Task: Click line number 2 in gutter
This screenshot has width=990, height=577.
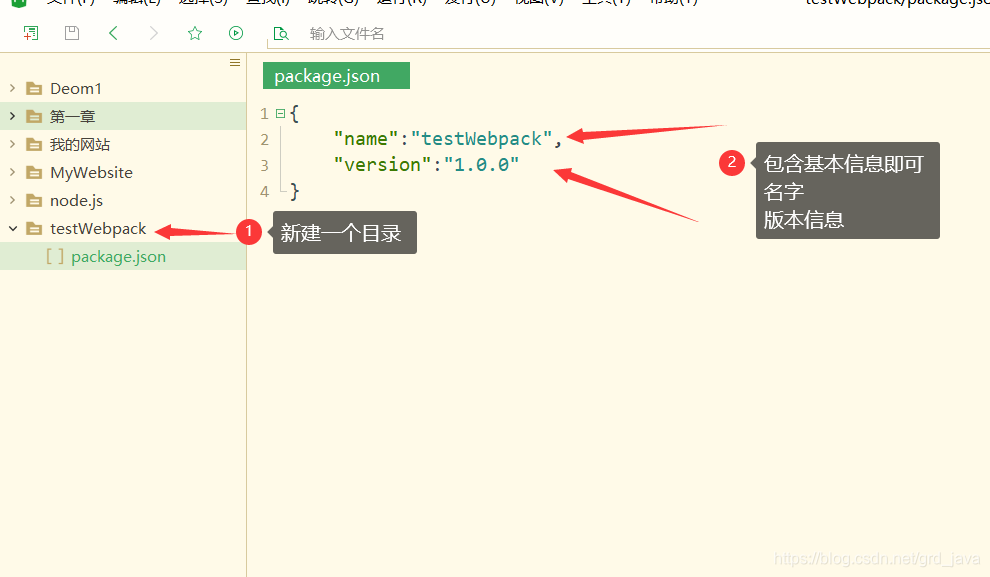Action: (265, 140)
